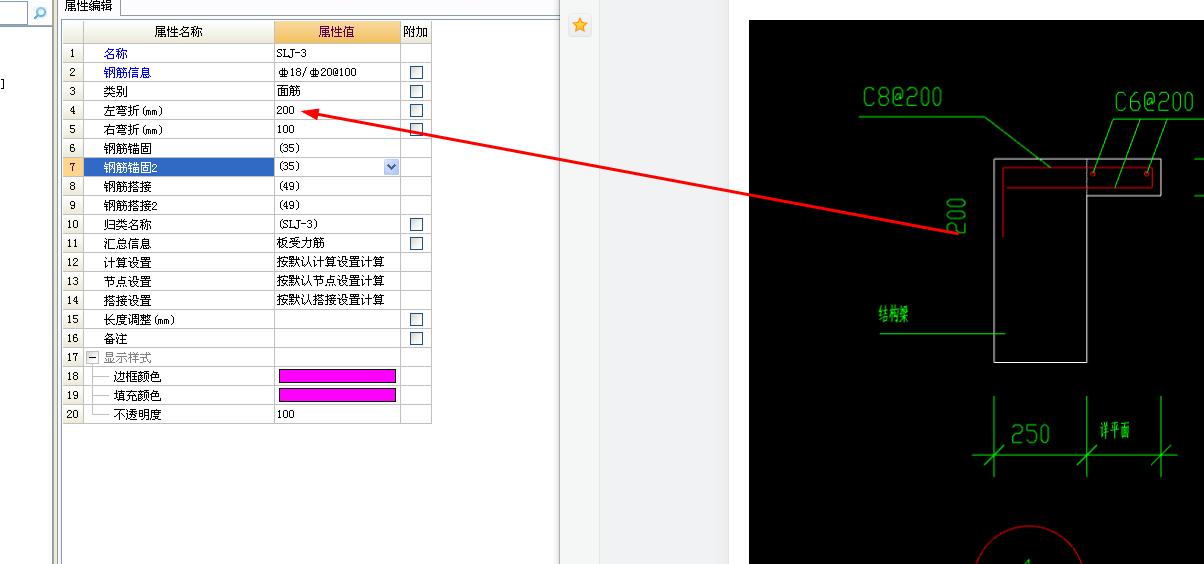Click row number 7 header
This screenshot has width=1204, height=564.
pos(73,167)
